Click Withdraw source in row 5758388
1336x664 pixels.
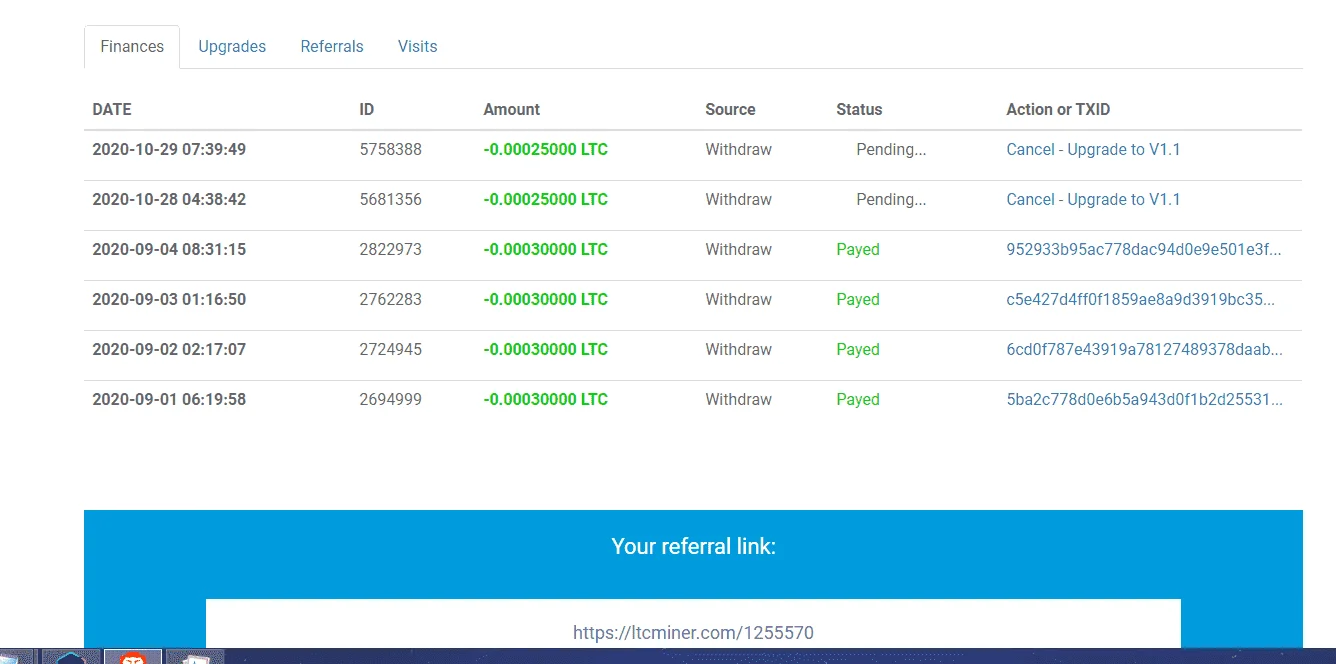click(738, 150)
